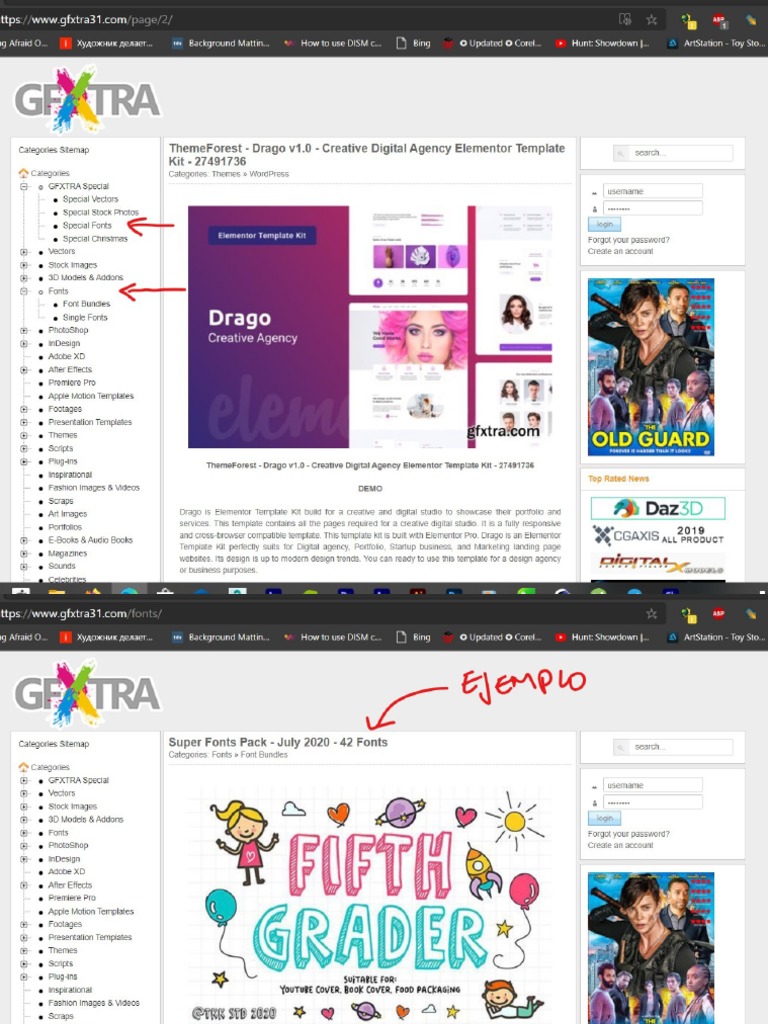
Task: Click Drago Creative Agency preview image
Action: pos(370,327)
